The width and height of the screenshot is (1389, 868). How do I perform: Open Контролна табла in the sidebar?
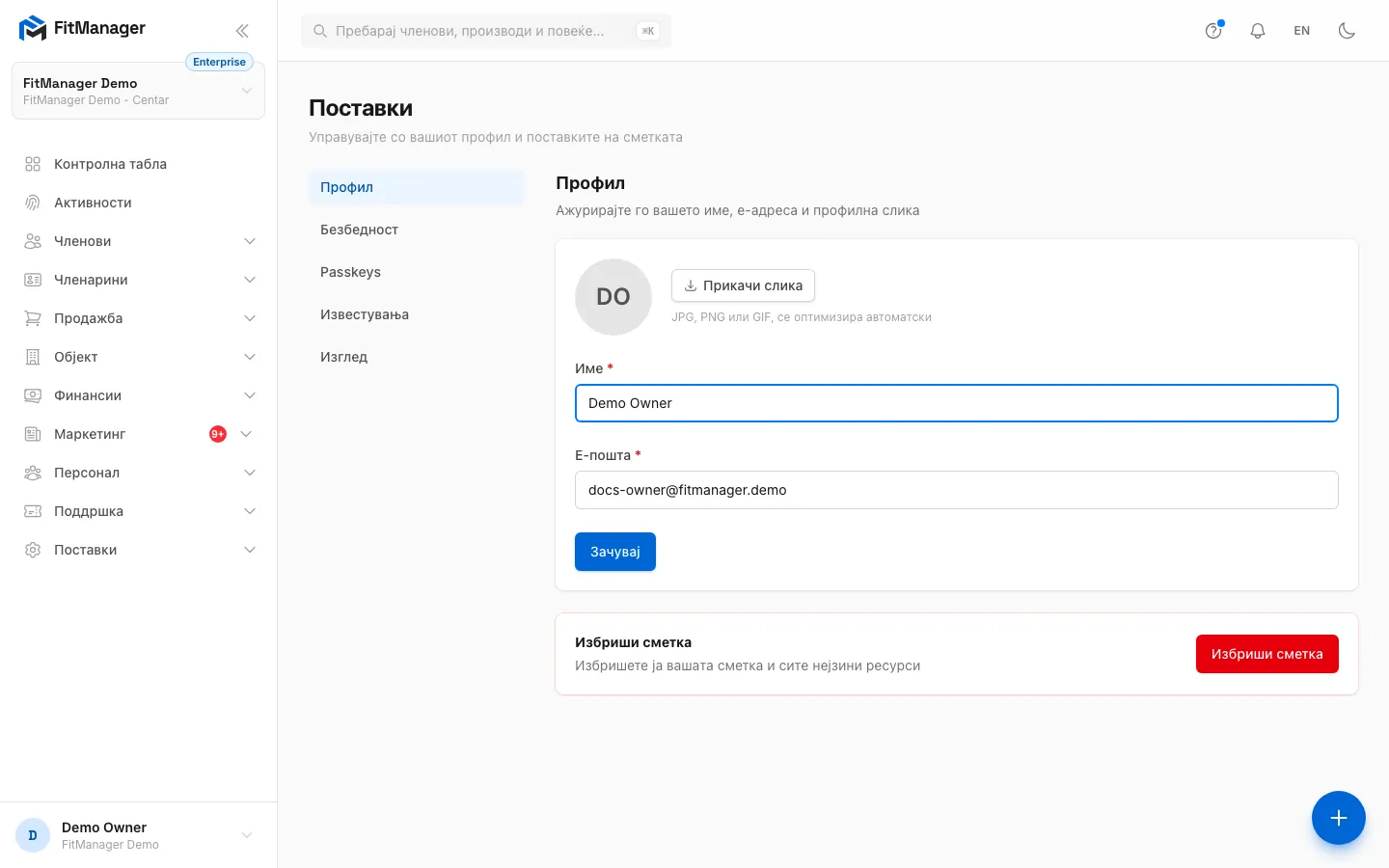pos(138,164)
